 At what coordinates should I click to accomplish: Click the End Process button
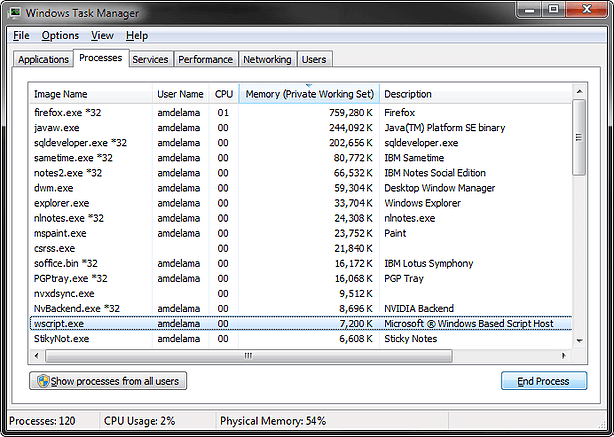point(544,381)
